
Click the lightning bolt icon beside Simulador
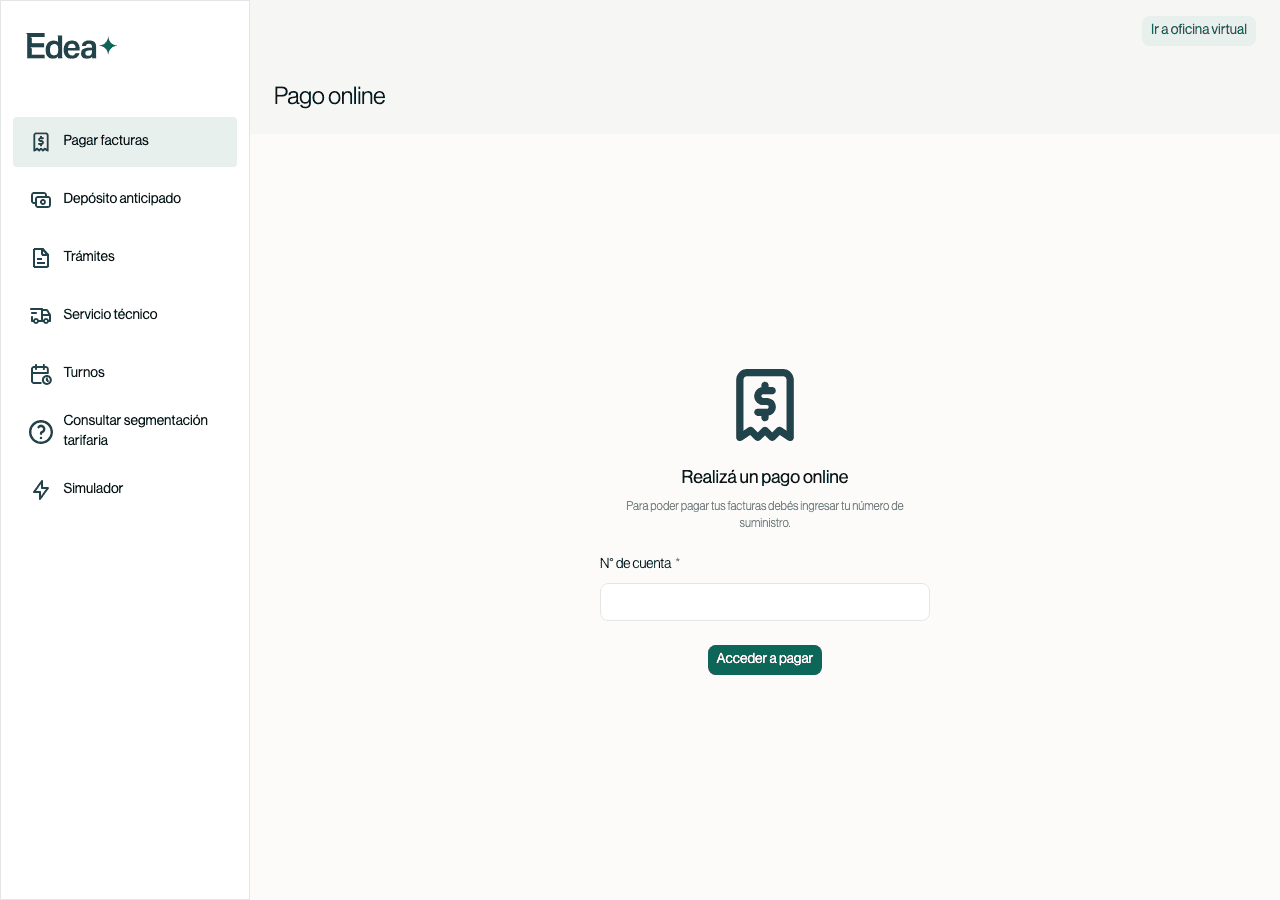click(x=41, y=490)
